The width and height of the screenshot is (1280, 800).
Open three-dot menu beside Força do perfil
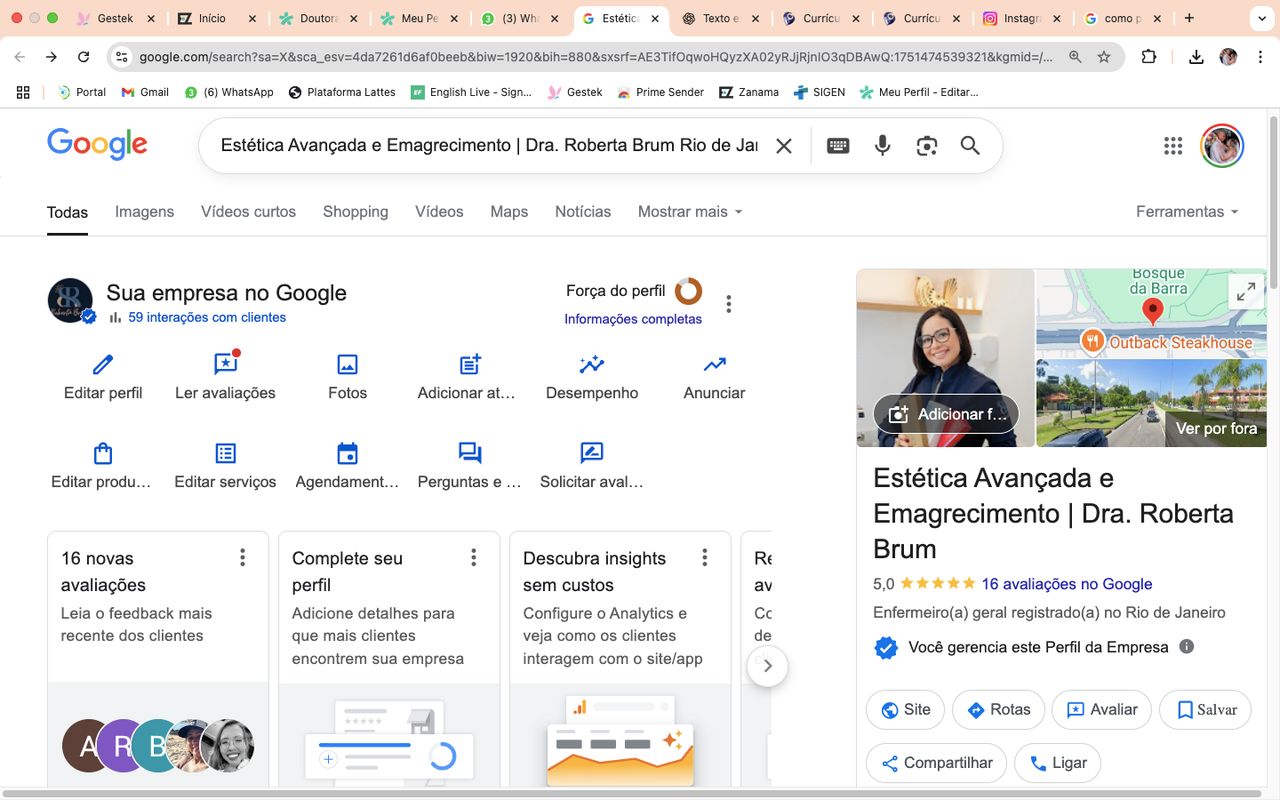click(729, 304)
